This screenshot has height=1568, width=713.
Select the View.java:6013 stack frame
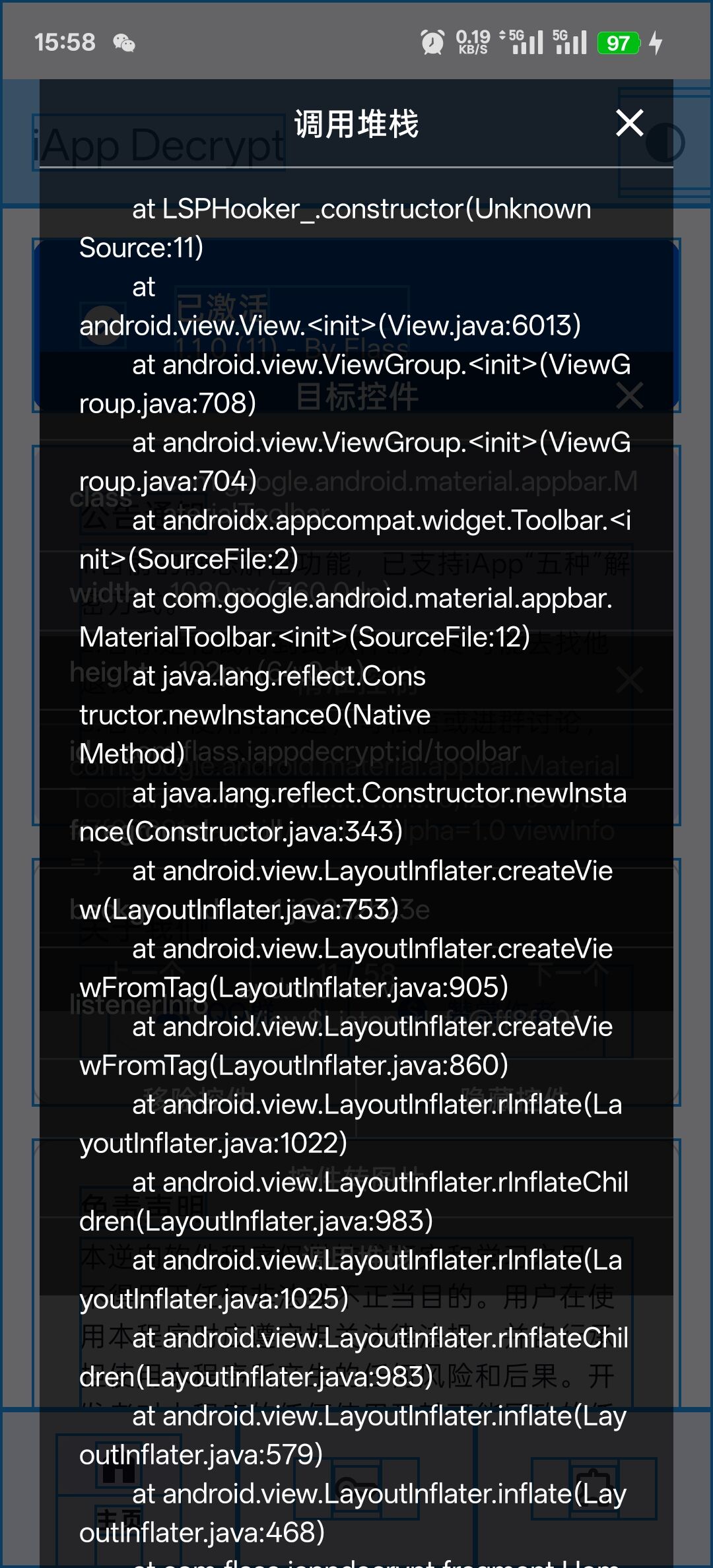pos(330,306)
